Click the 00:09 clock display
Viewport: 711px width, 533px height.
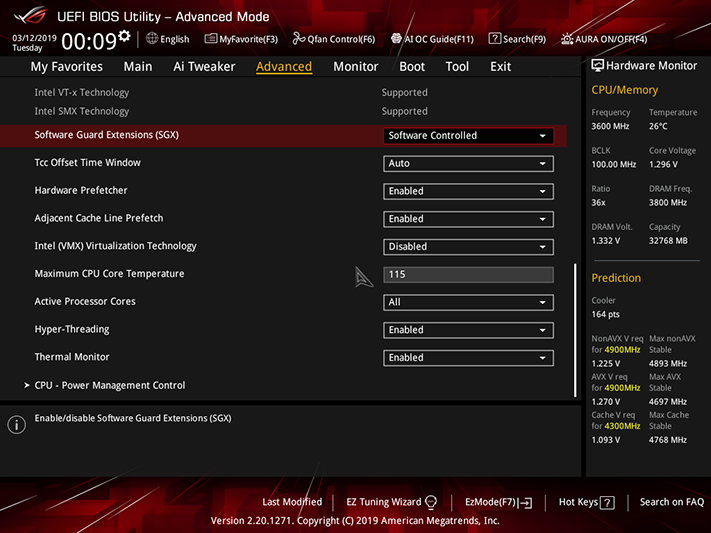89,41
